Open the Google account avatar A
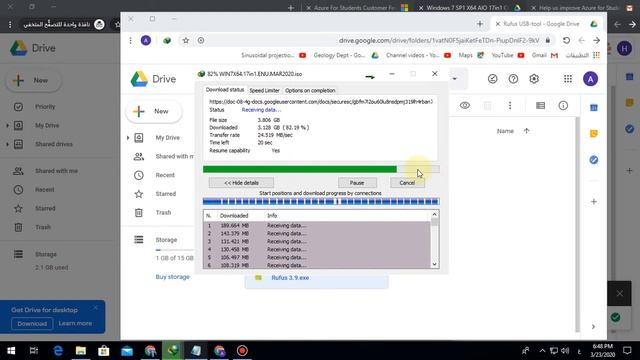 click(590, 79)
